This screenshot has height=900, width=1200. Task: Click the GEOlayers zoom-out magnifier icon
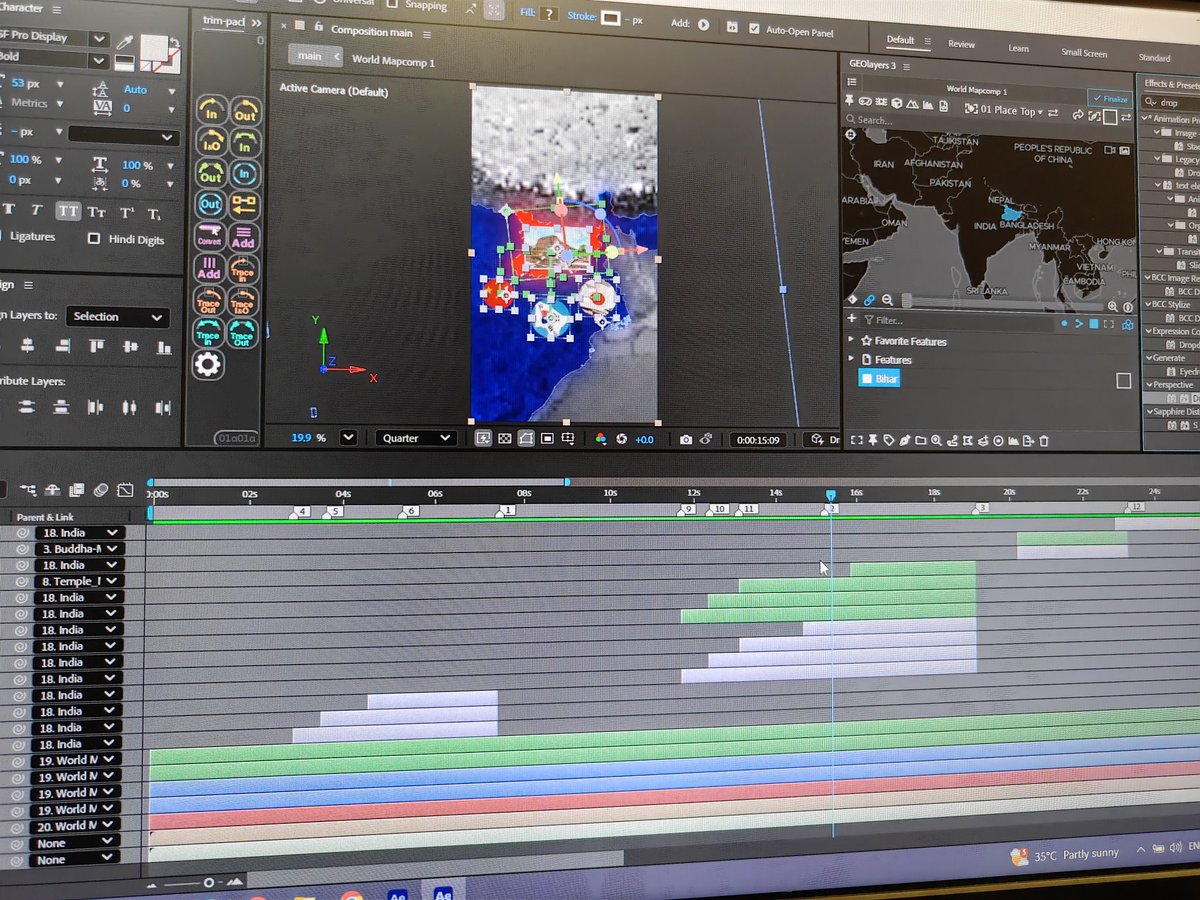tap(887, 299)
